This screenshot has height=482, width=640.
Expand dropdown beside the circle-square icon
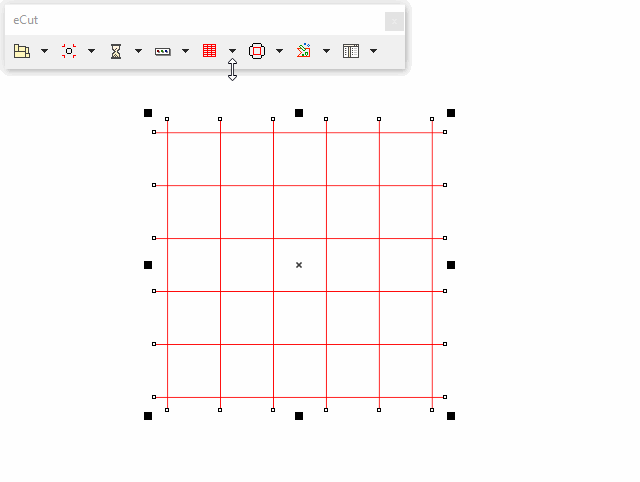point(280,51)
